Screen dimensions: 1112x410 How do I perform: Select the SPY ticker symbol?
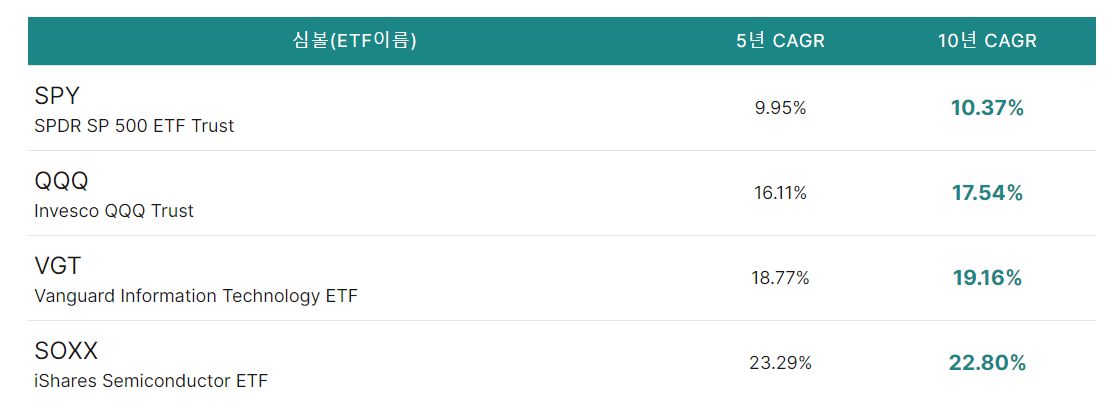tap(57, 96)
